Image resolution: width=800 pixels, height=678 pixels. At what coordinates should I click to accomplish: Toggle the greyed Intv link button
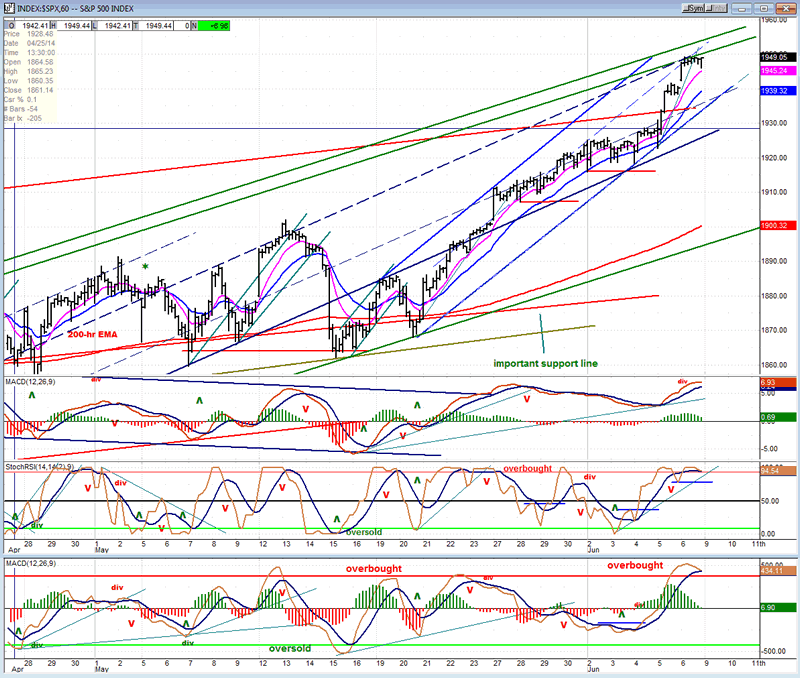click(716, 8)
